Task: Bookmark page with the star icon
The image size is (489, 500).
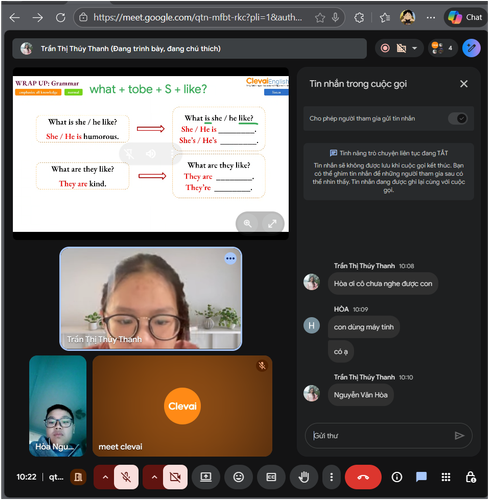Action: click(x=320, y=18)
